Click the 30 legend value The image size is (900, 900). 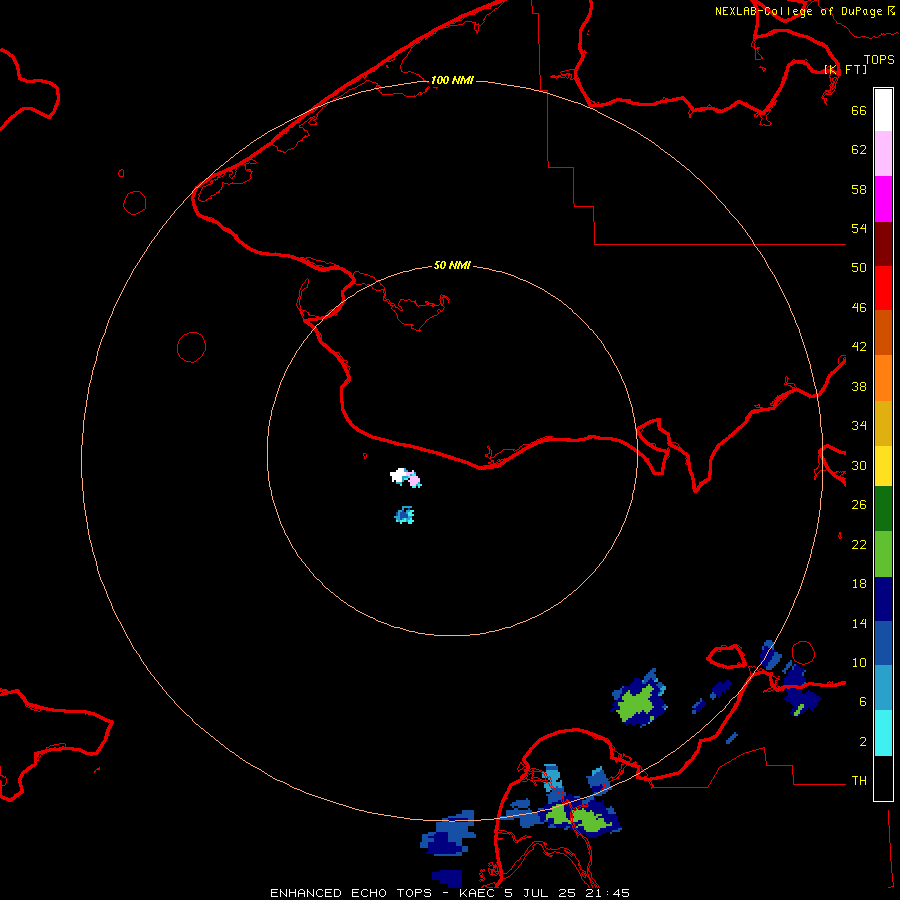click(x=859, y=465)
